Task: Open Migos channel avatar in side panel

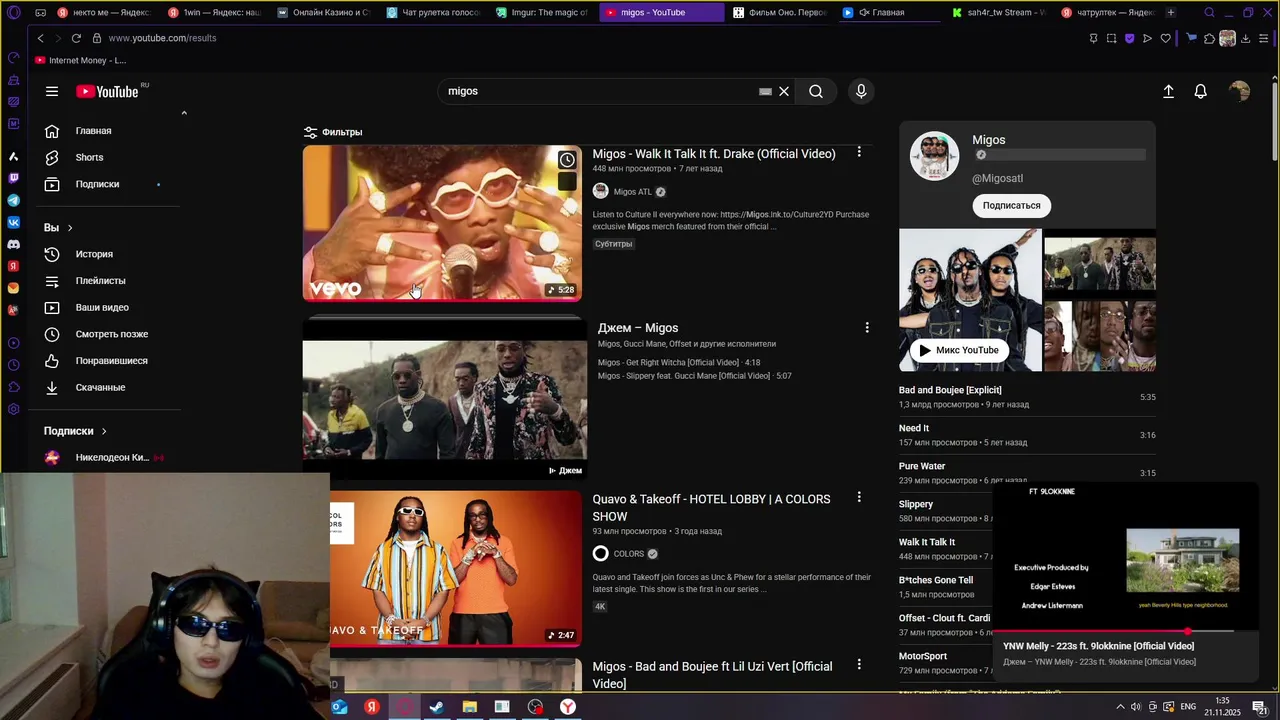Action: click(934, 157)
